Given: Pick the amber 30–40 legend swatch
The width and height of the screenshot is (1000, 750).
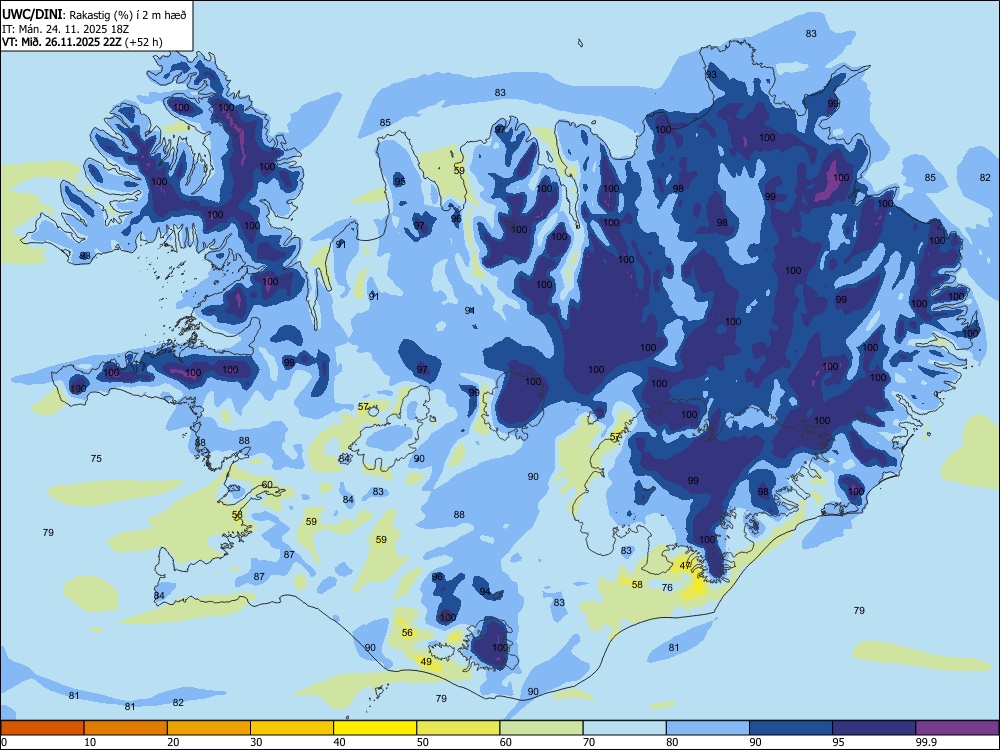Looking at the screenshot, I should tap(292, 728).
